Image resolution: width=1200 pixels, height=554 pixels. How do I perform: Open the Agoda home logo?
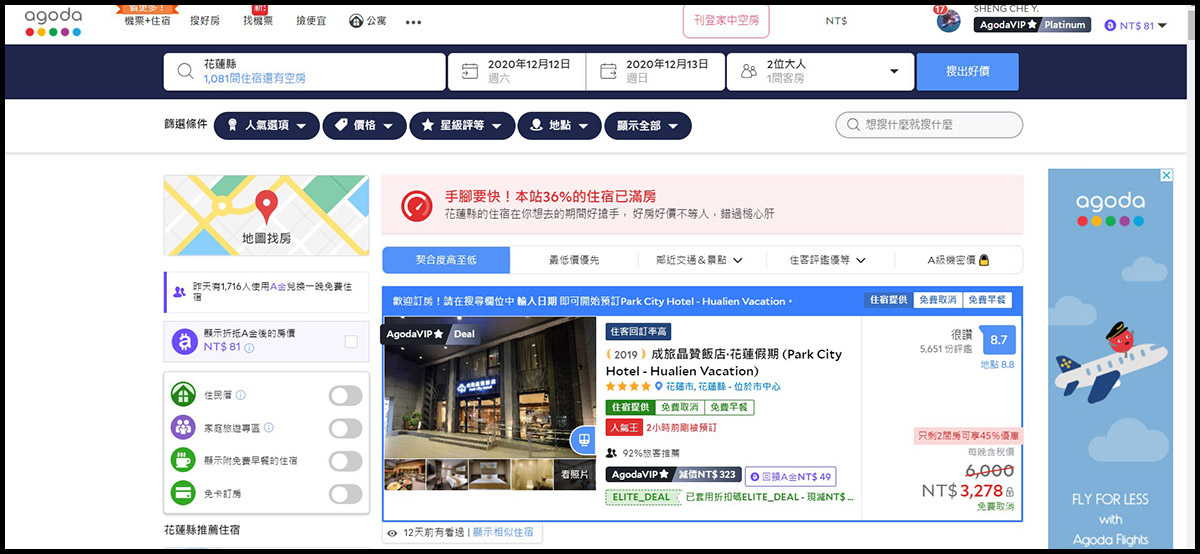(53, 21)
